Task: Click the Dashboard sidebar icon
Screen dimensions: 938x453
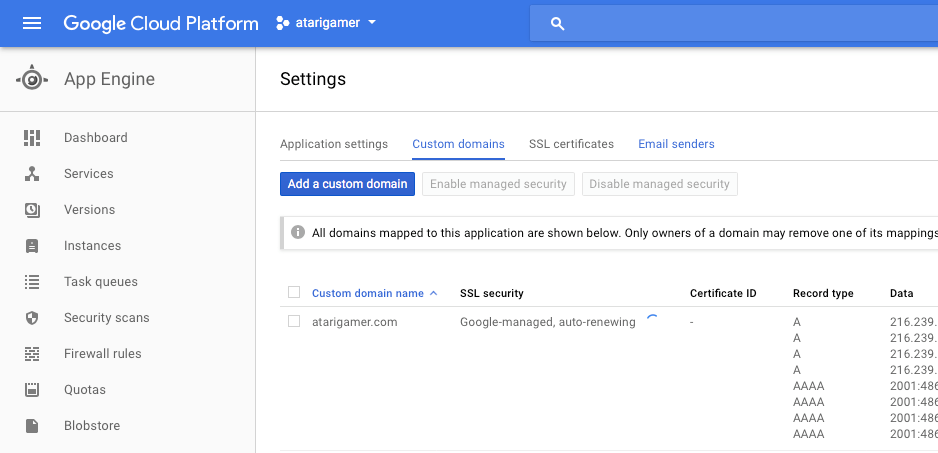Action: coord(32,138)
